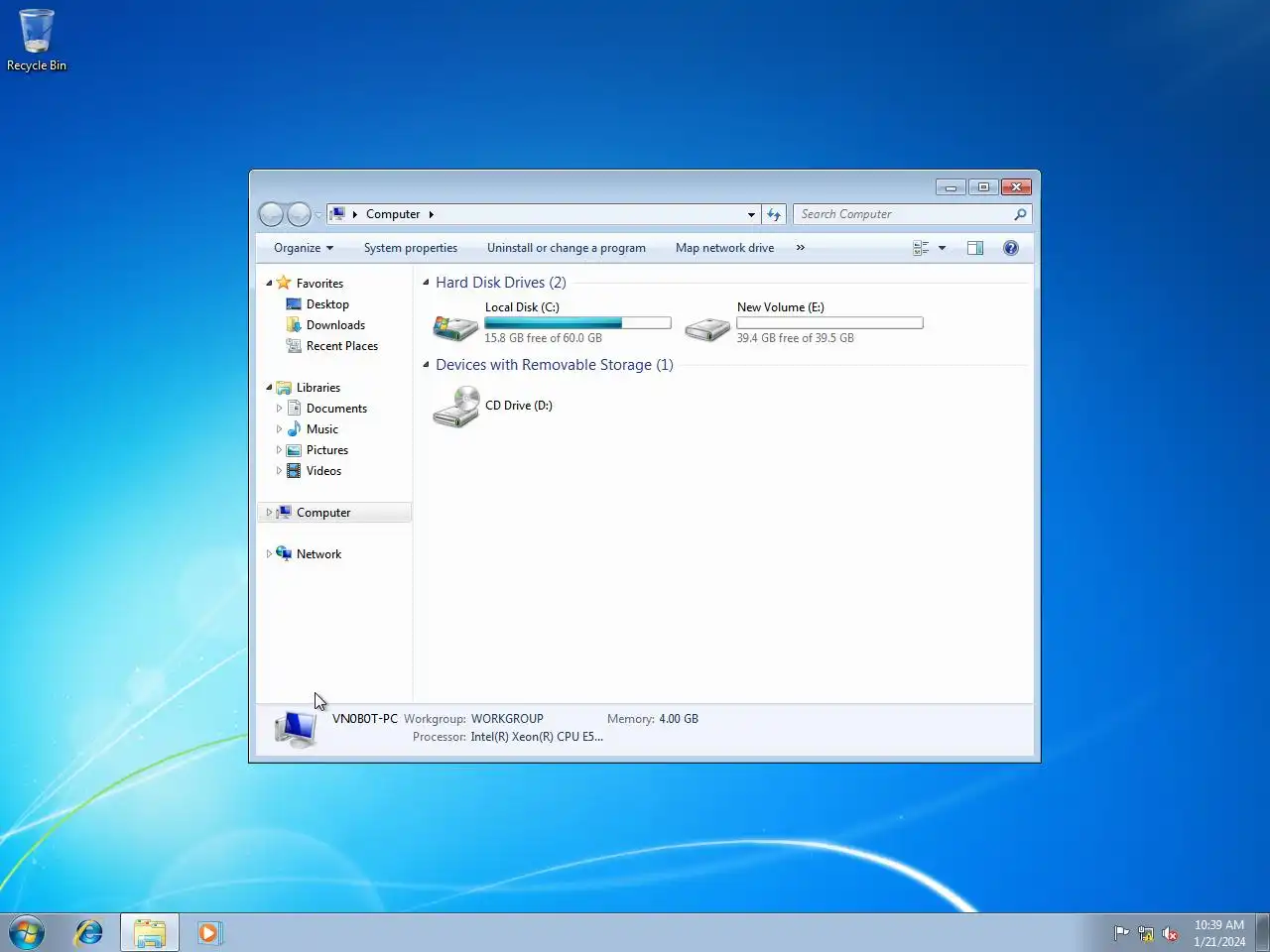The width and height of the screenshot is (1270, 952).
Task: Click Map network drive
Action: pyautogui.click(x=724, y=248)
